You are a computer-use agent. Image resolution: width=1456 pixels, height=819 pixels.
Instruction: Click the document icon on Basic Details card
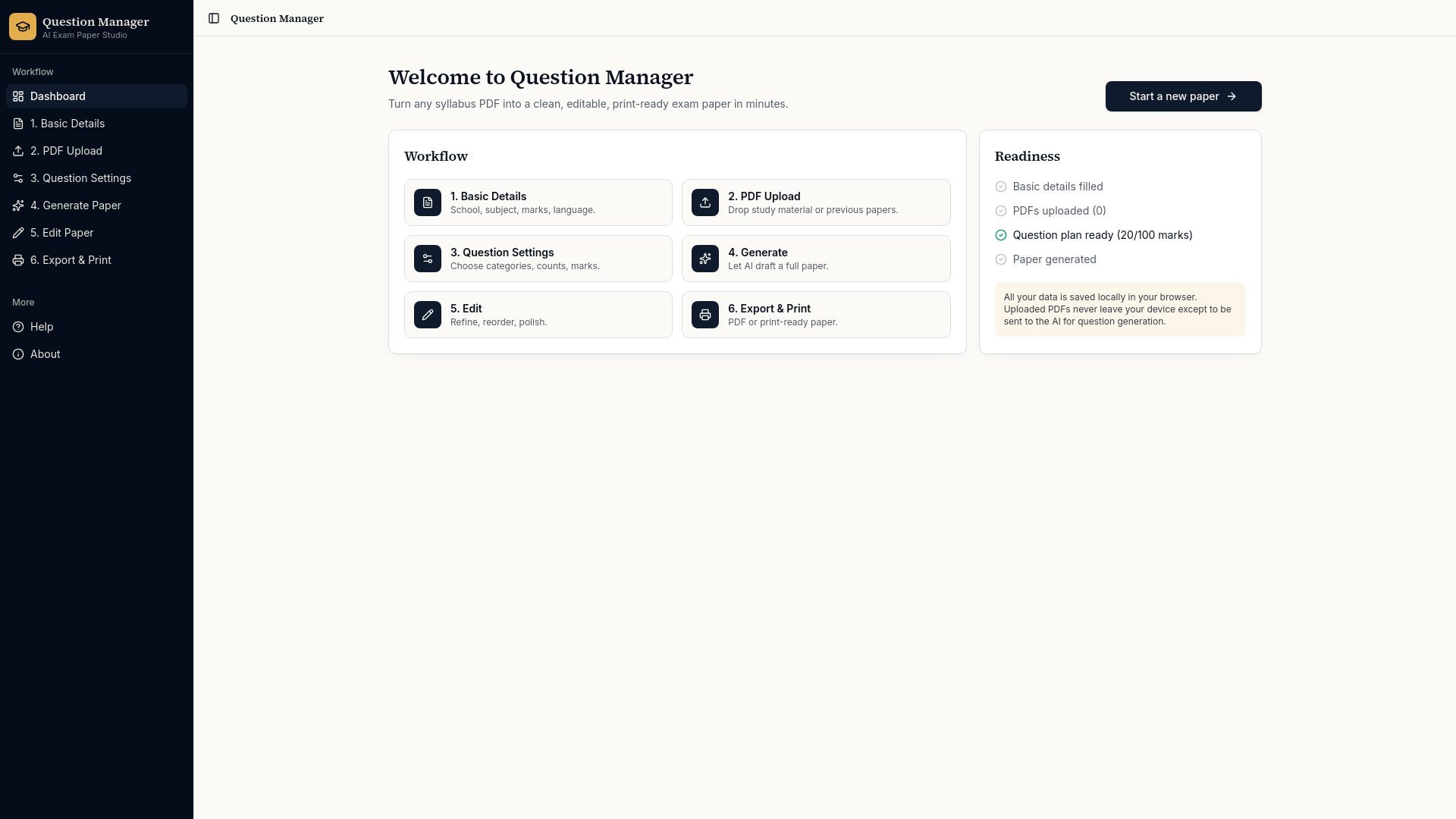[x=428, y=202]
